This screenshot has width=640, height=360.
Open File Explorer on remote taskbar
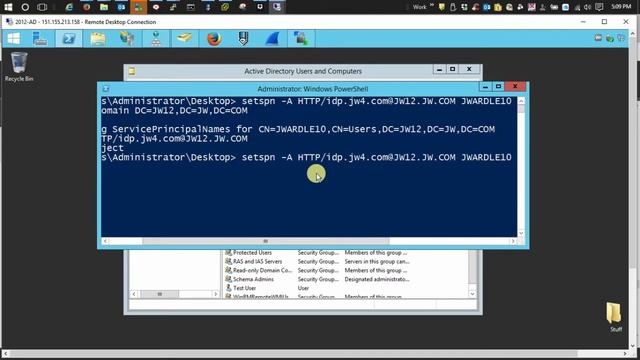point(98,39)
